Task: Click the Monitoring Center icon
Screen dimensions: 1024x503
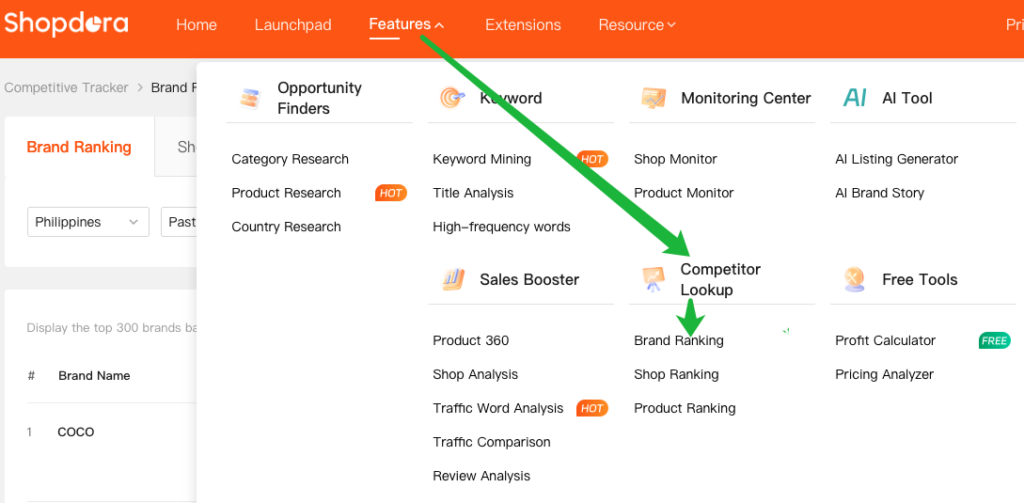Action: point(654,98)
